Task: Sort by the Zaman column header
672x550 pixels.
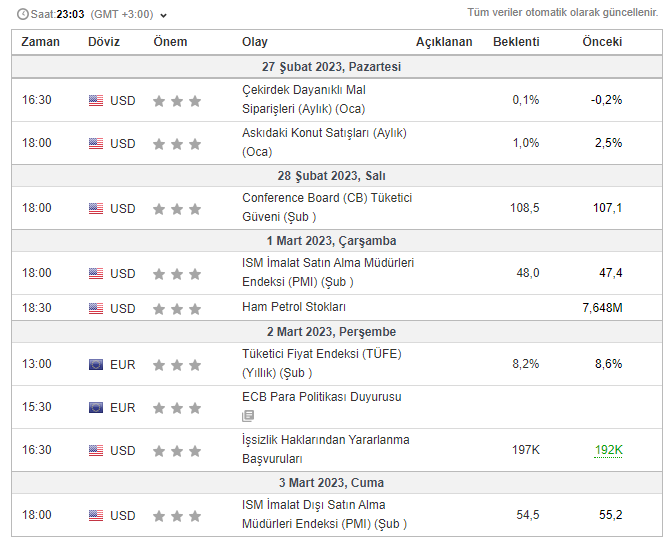Action: [x=40, y=42]
